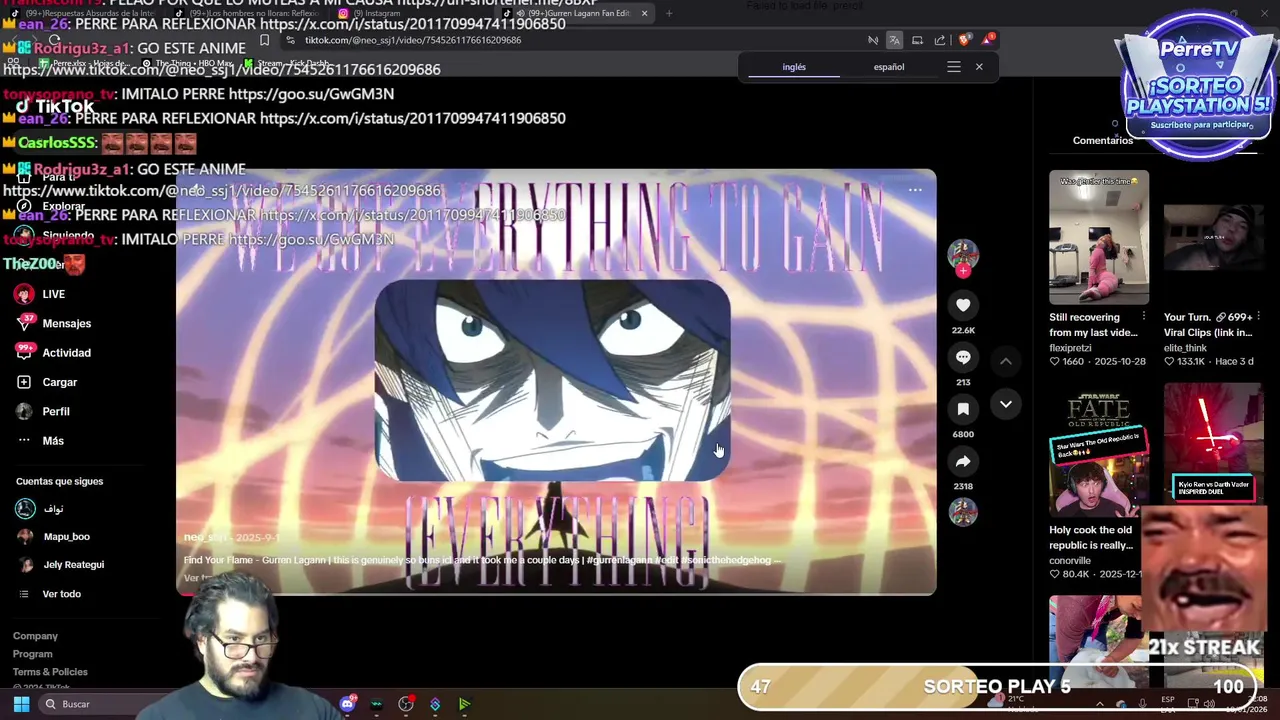Viewport: 1280px width, 720px height.
Task: Click the translate icon in address bar
Action: click(x=894, y=40)
